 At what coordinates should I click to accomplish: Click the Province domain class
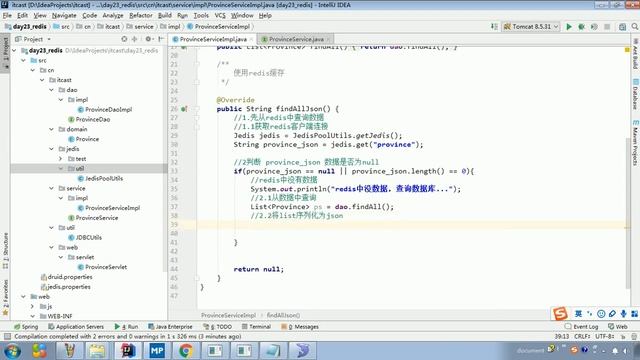pyautogui.click(x=83, y=139)
